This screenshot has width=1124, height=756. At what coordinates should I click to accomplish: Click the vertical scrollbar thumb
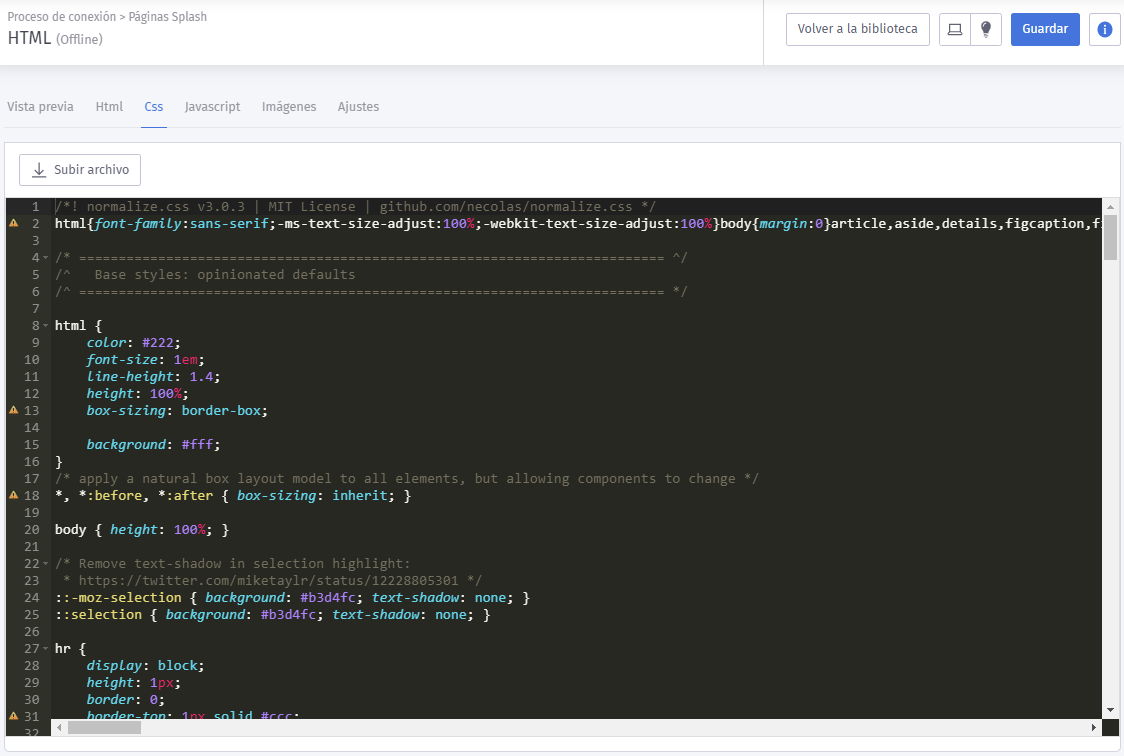pos(1110,237)
